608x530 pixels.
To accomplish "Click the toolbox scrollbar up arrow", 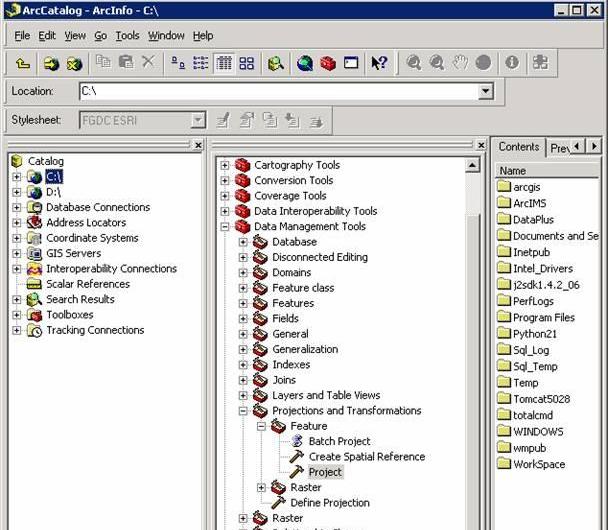I will [x=472, y=166].
